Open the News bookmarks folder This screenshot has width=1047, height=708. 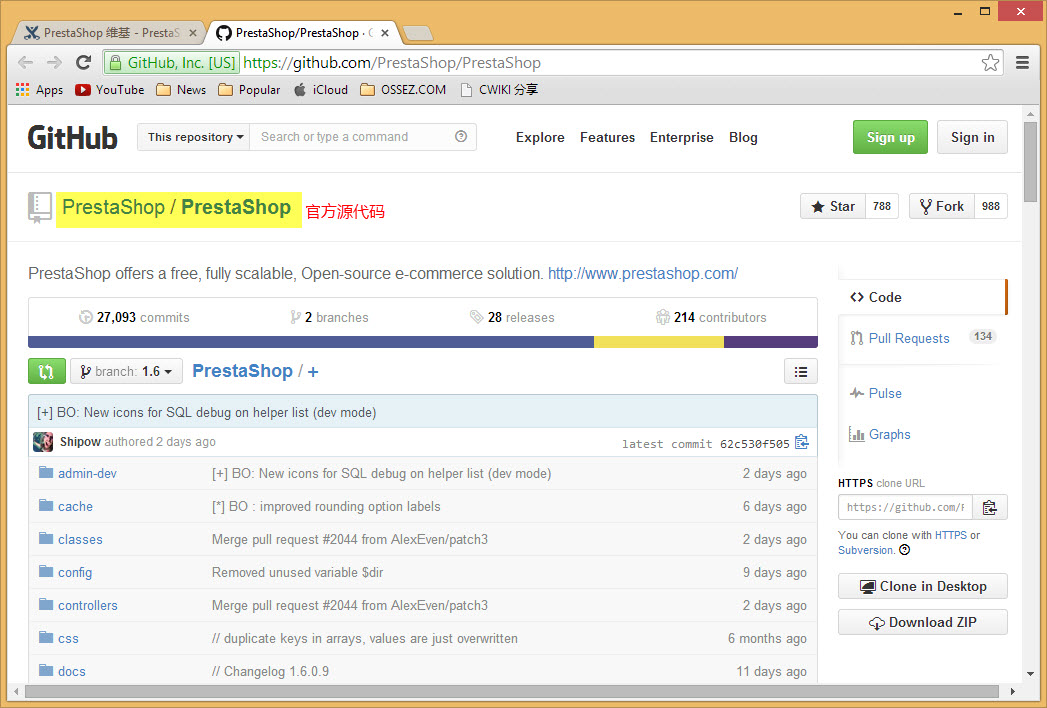[181, 90]
